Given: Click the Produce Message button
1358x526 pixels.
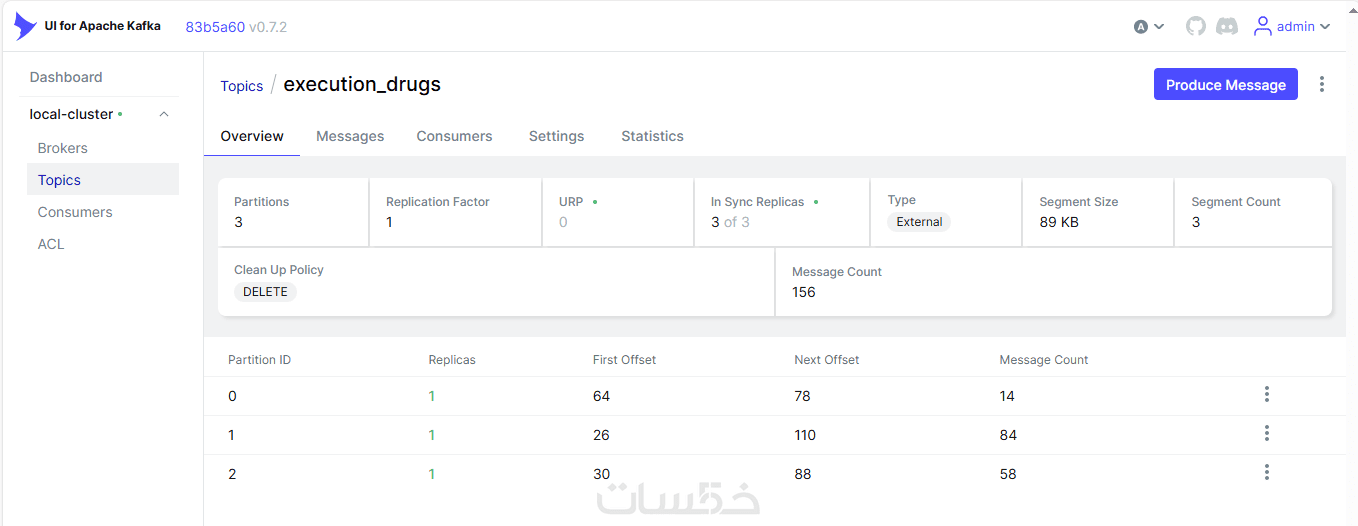Looking at the screenshot, I should (x=1225, y=85).
